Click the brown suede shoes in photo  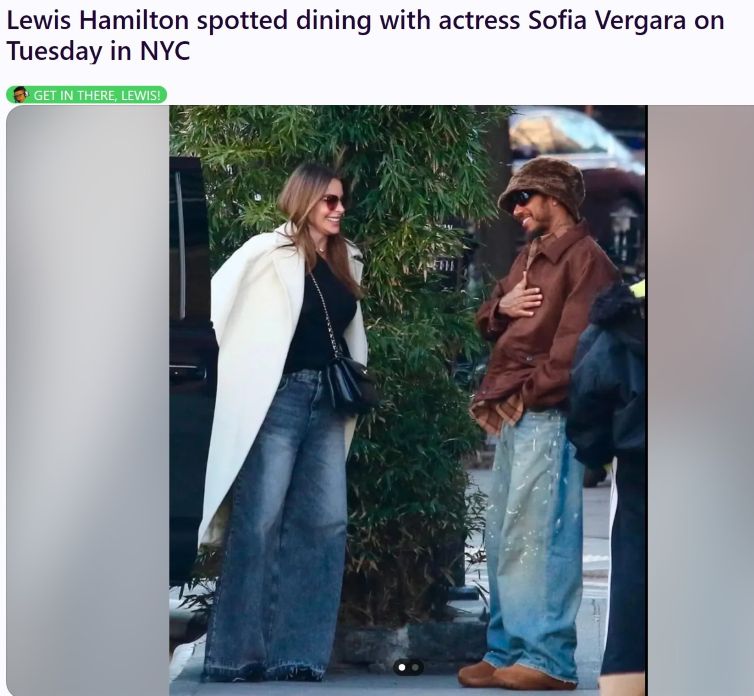coord(515,675)
